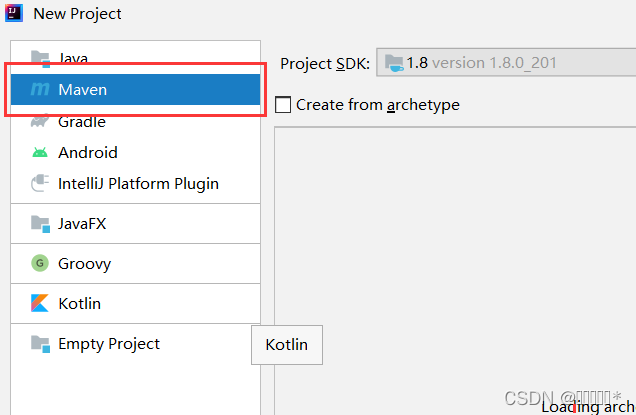
Task: Pick Kotlin from the list
Action: [135, 303]
